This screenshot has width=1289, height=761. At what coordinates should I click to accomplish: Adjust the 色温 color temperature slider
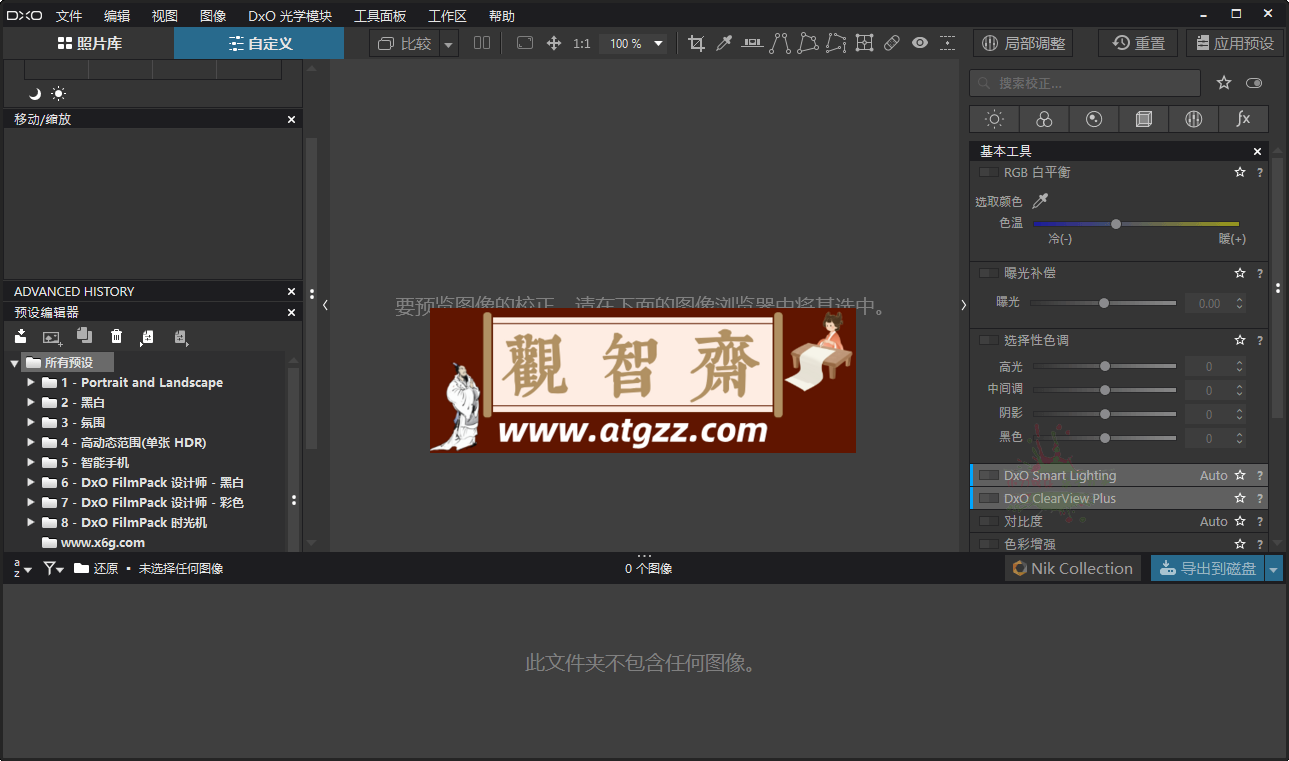[1136, 224]
